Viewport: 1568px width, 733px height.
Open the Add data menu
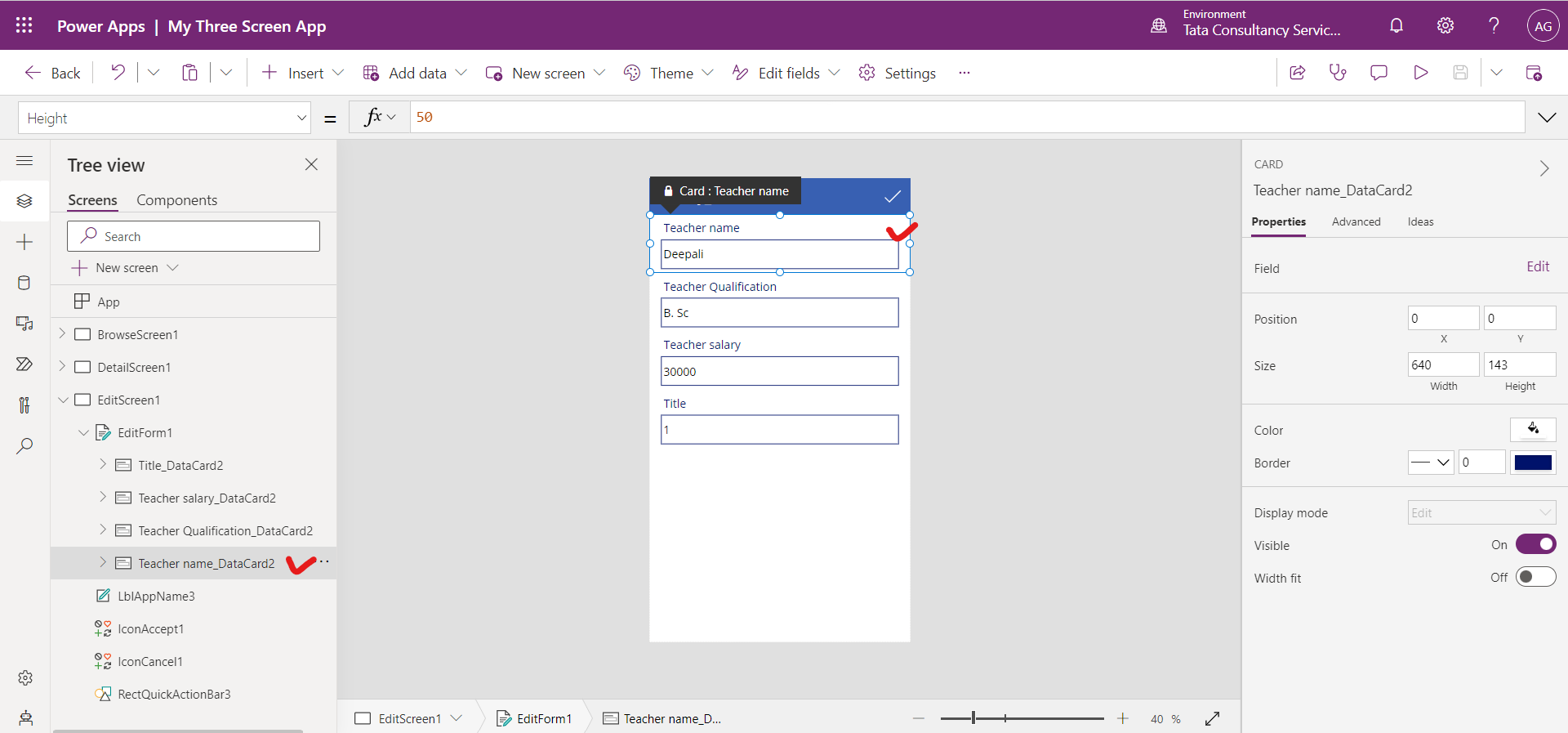pos(415,73)
